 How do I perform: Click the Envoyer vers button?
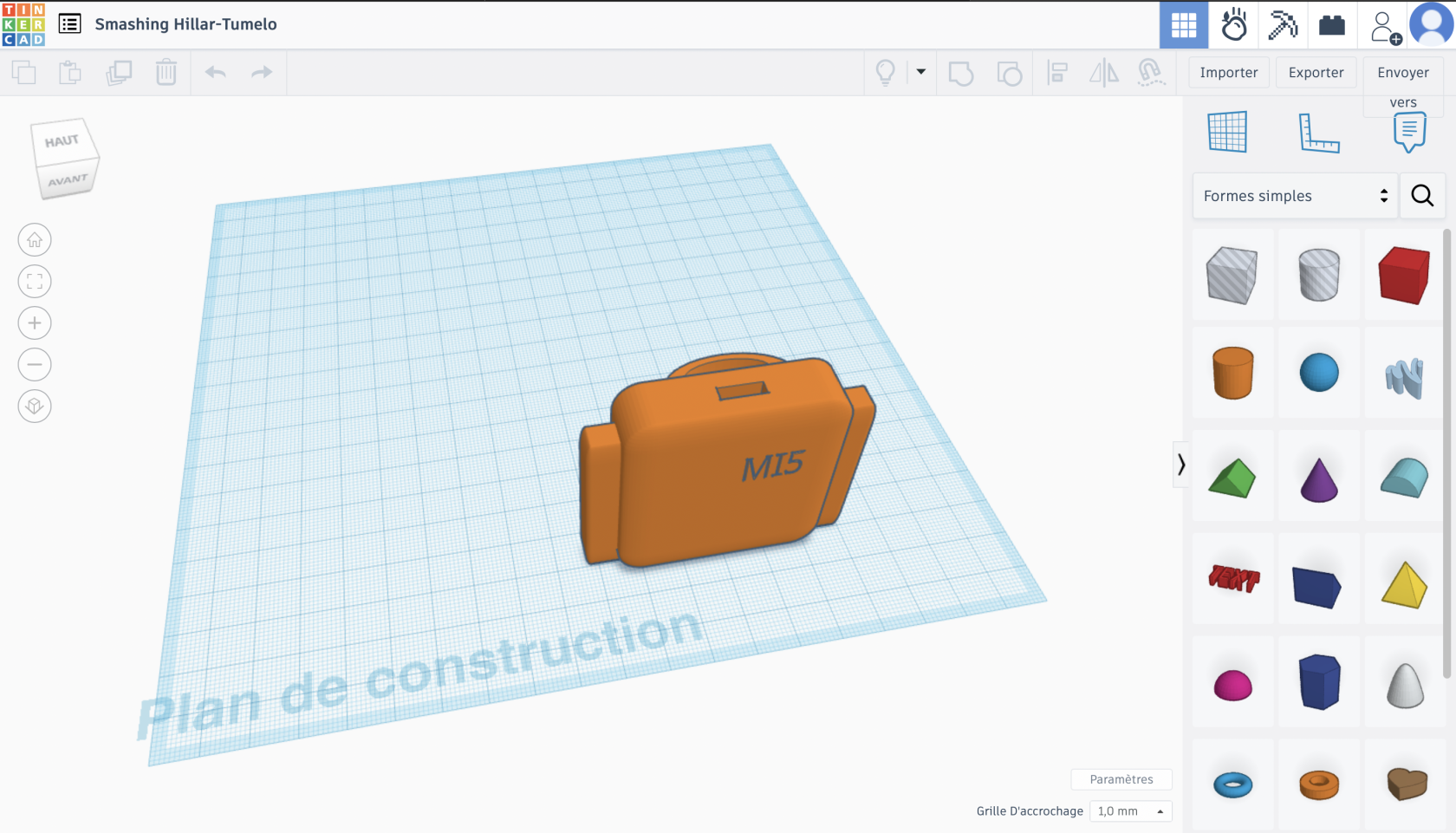click(1403, 86)
